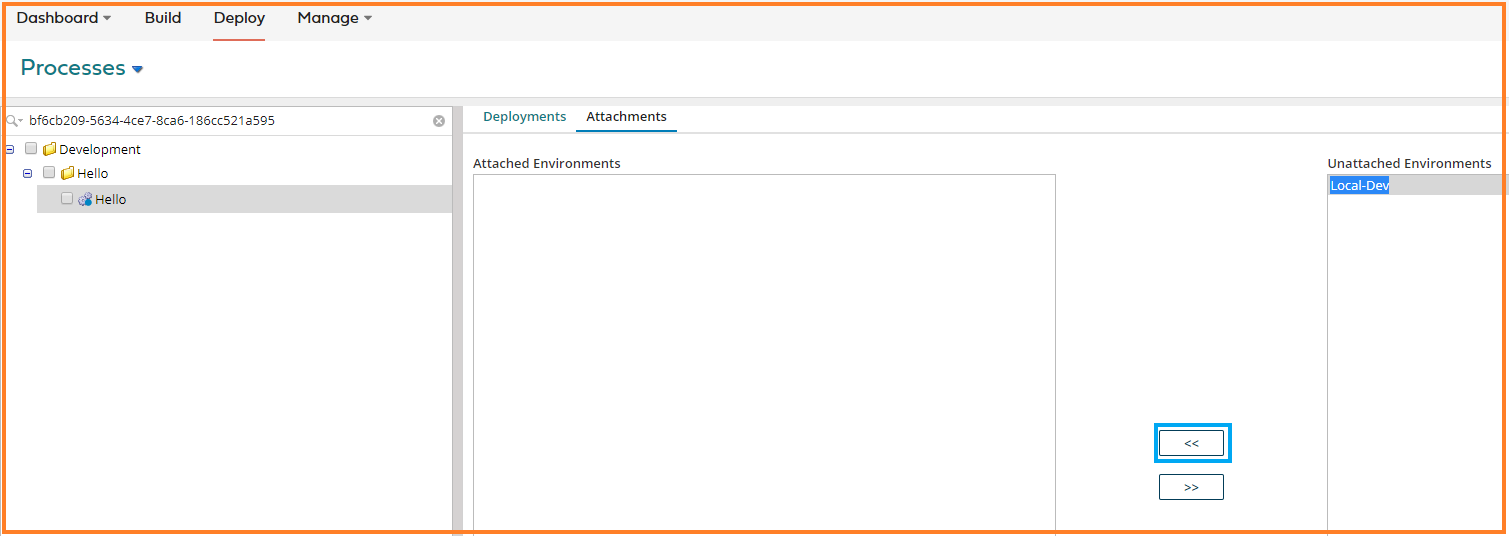Switch to the Deployments tab
The image size is (1509, 536).
[x=524, y=117]
